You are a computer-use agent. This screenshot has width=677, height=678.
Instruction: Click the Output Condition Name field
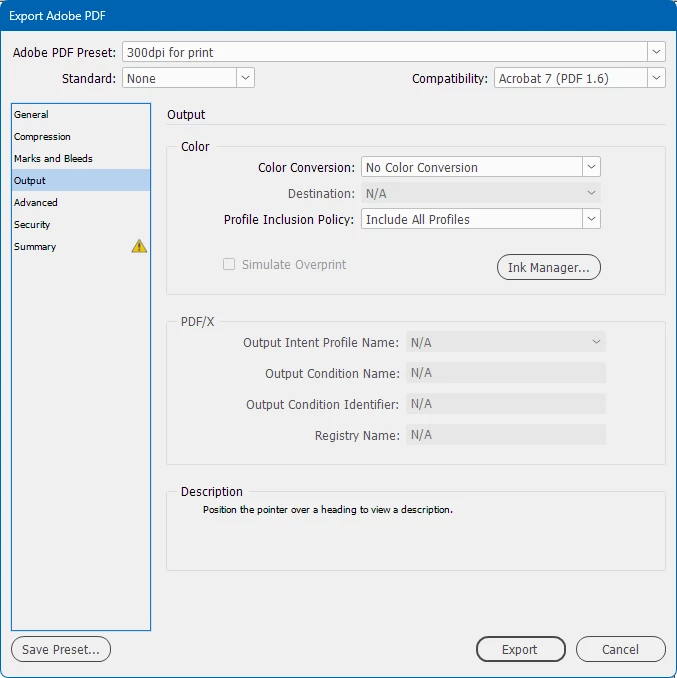click(505, 373)
